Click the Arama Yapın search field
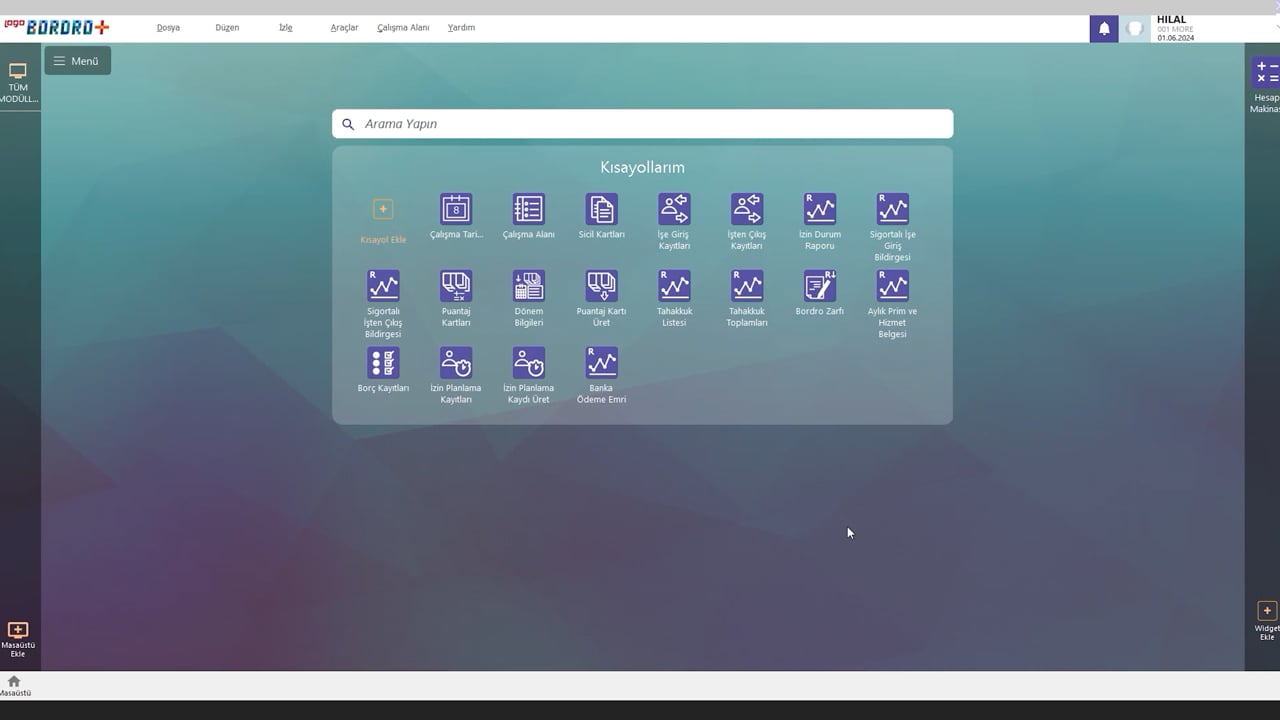Image resolution: width=1280 pixels, height=720 pixels. (642, 124)
